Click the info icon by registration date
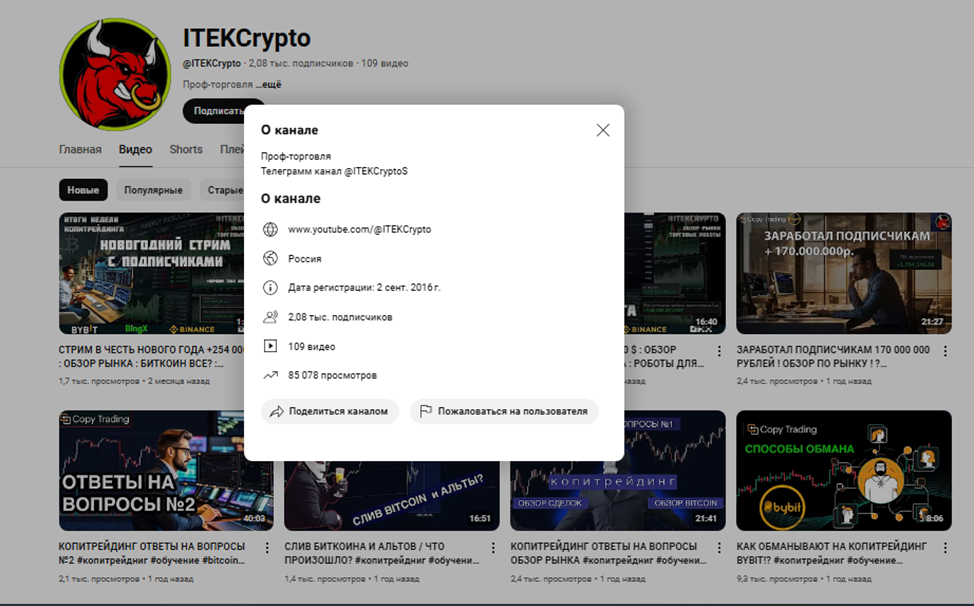This screenshot has height=606, width=974. [x=270, y=287]
